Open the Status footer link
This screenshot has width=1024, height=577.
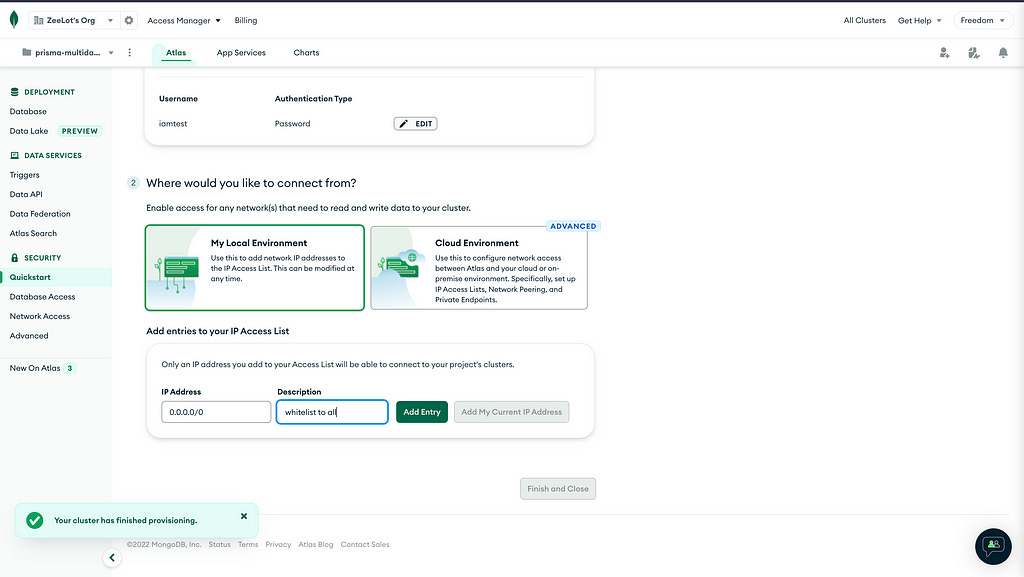tap(219, 544)
